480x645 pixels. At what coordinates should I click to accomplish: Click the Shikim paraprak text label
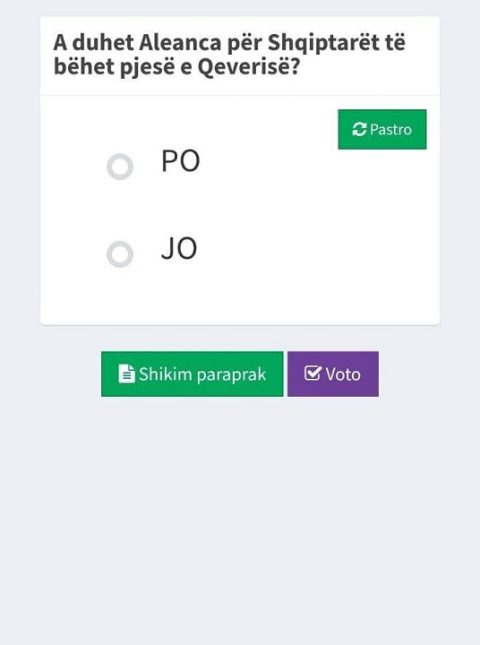point(202,375)
